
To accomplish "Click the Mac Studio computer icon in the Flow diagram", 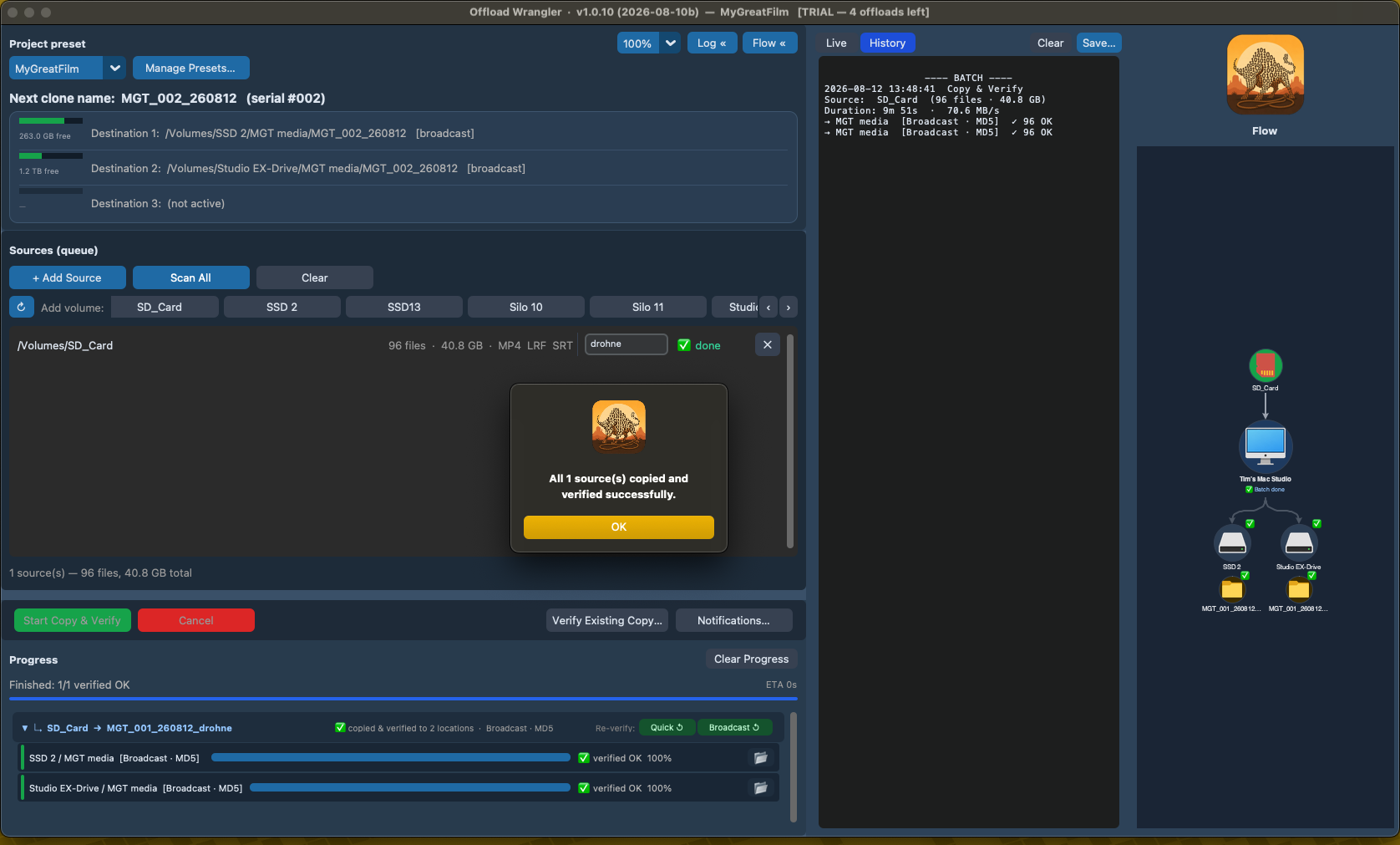I will pyautogui.click(x=1266, y=446).
